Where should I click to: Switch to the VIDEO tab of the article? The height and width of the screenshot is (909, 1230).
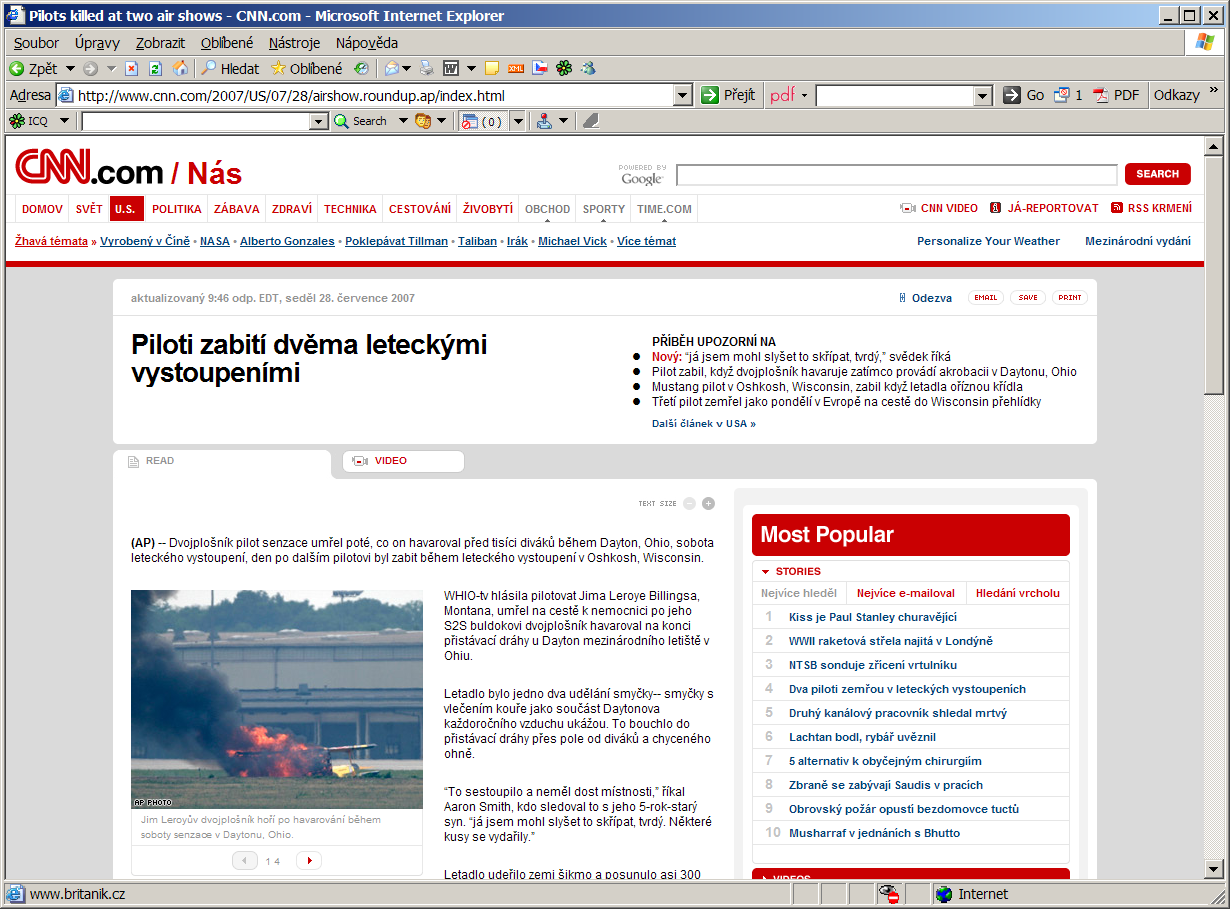(403, 461)
